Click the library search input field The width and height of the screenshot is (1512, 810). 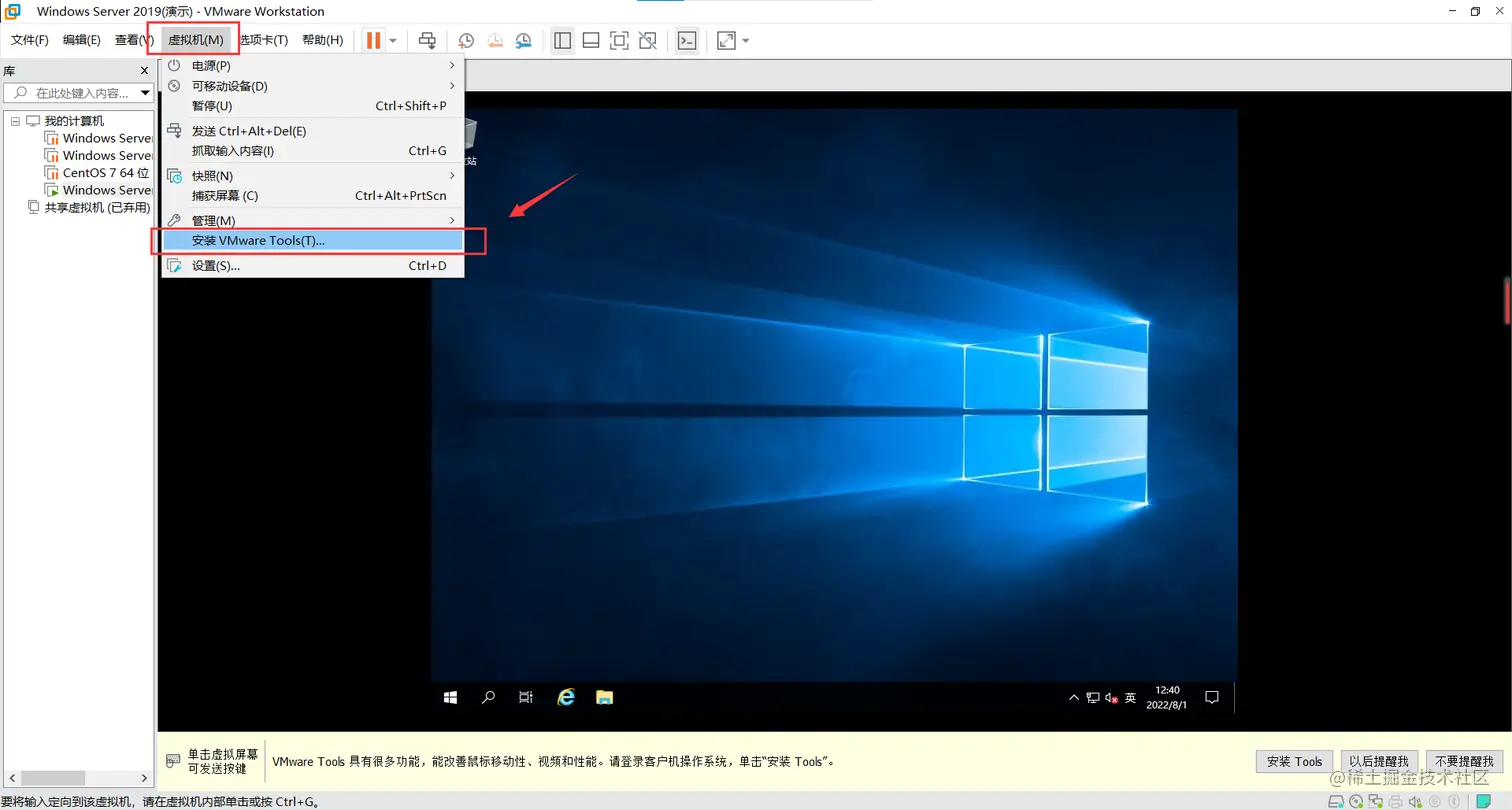coord(75,92)
